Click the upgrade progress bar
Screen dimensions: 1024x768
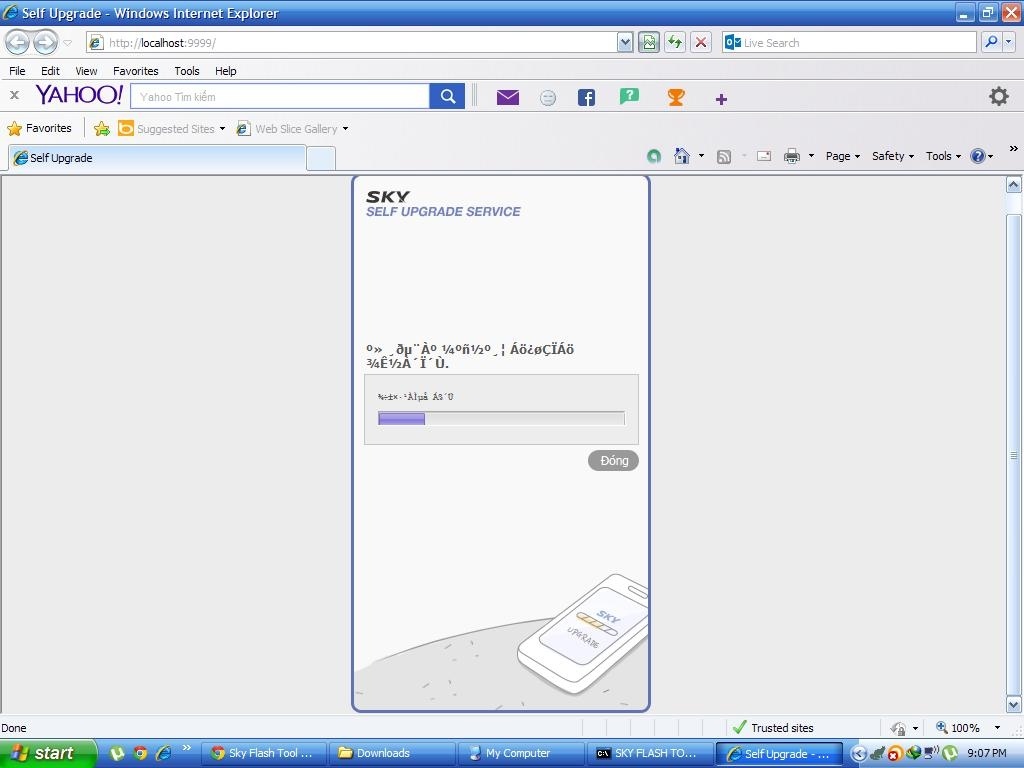(501, 419)
